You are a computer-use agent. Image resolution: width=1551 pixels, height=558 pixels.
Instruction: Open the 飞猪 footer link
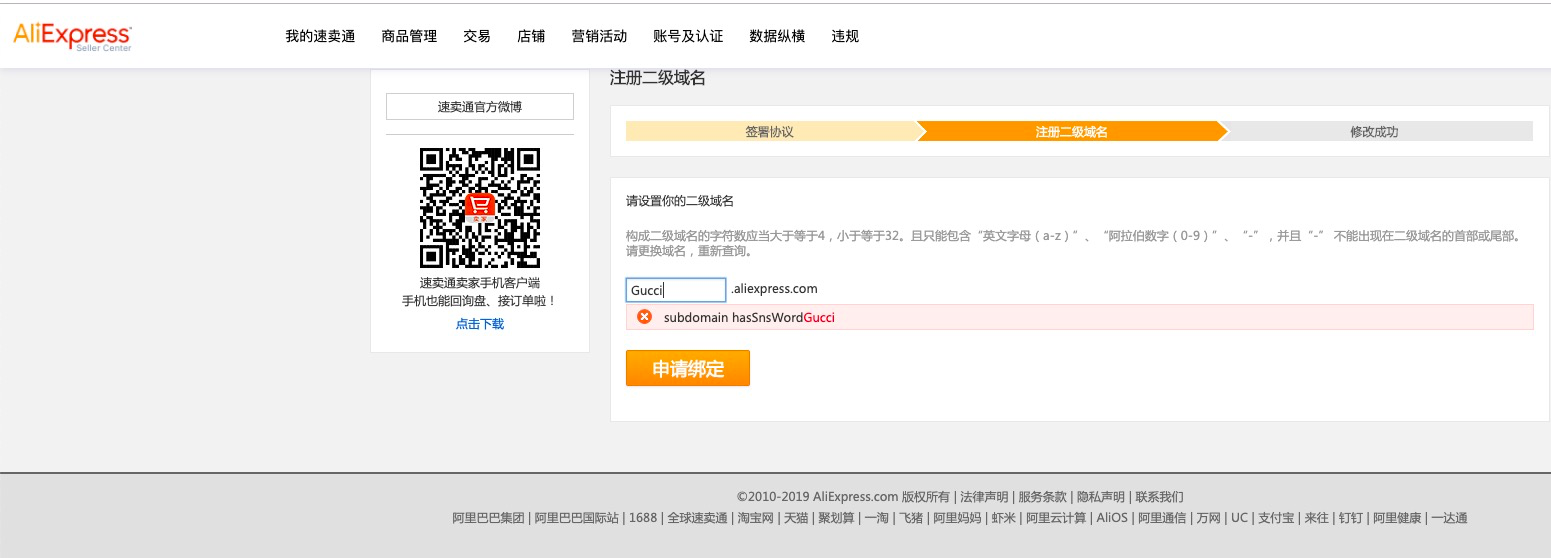[x=911, y=518]
